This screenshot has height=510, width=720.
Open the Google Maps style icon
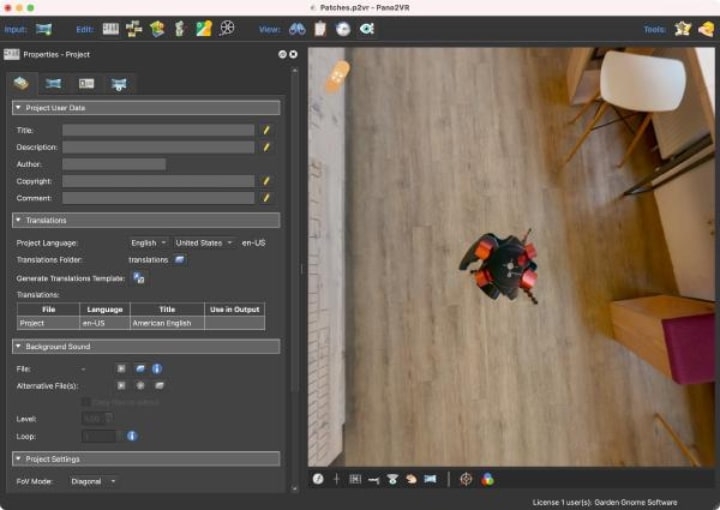click(x=204, y=29)
